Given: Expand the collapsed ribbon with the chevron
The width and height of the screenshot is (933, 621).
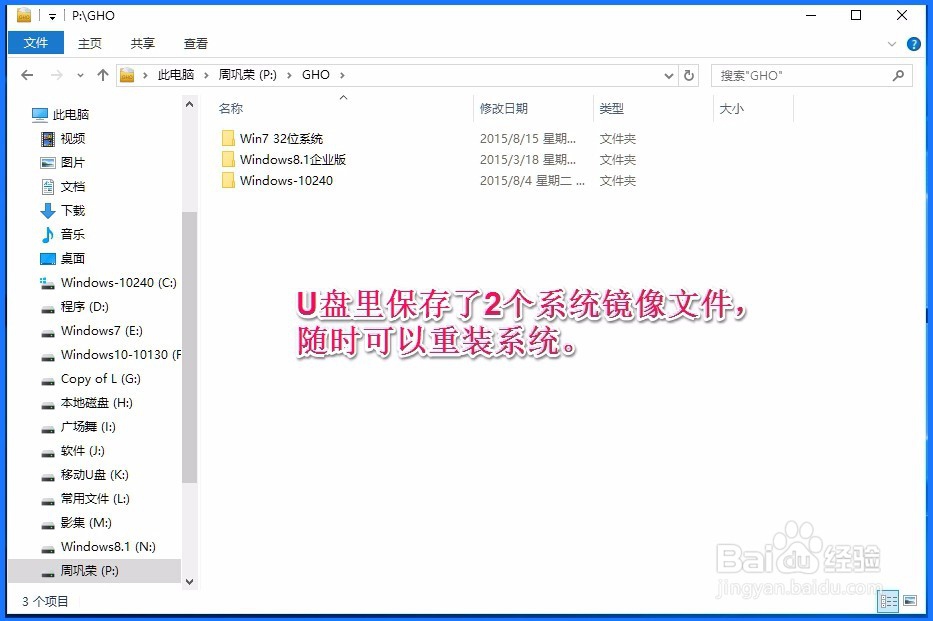Looking at the screenshot, I should click(893, 44).
